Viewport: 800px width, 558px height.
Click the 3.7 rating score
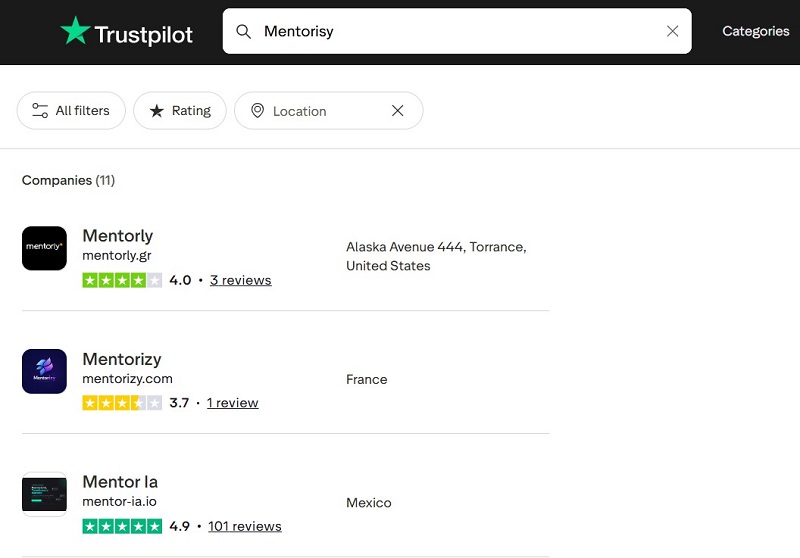tap(179, 403)
